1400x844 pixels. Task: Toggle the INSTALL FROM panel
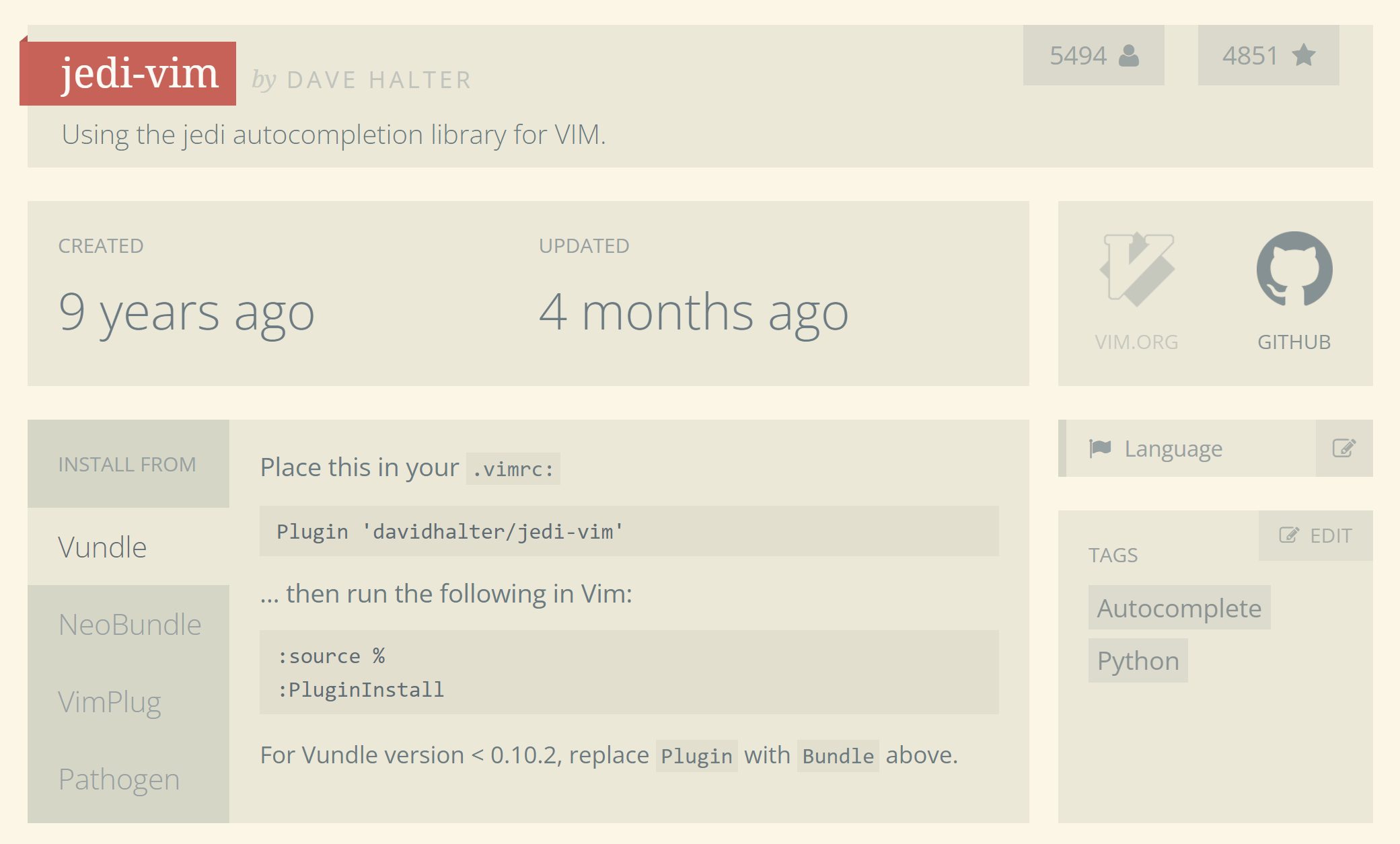coord(127,462)
